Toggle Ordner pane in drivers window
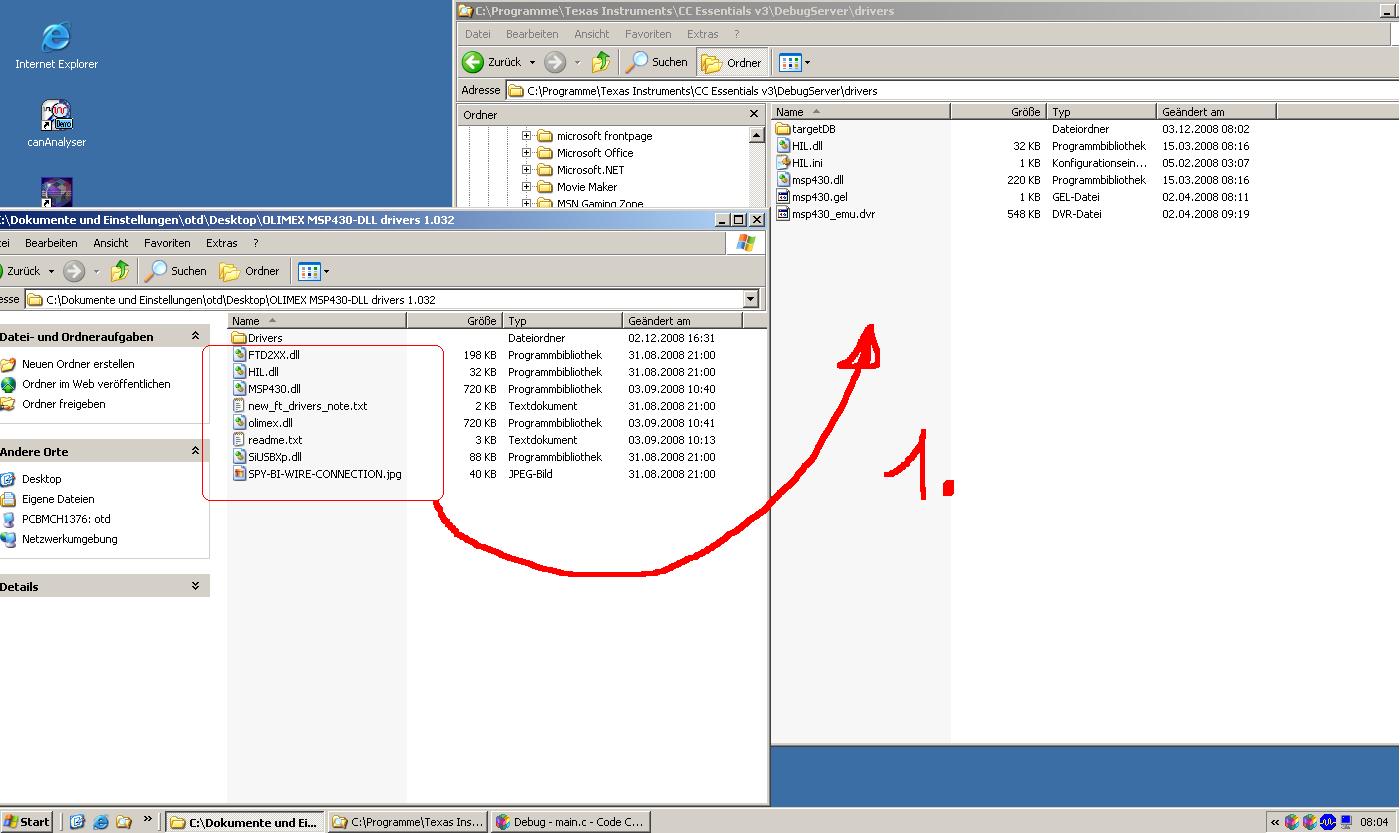The height and width of the screenshot is (833, 1400). [732, 62]
